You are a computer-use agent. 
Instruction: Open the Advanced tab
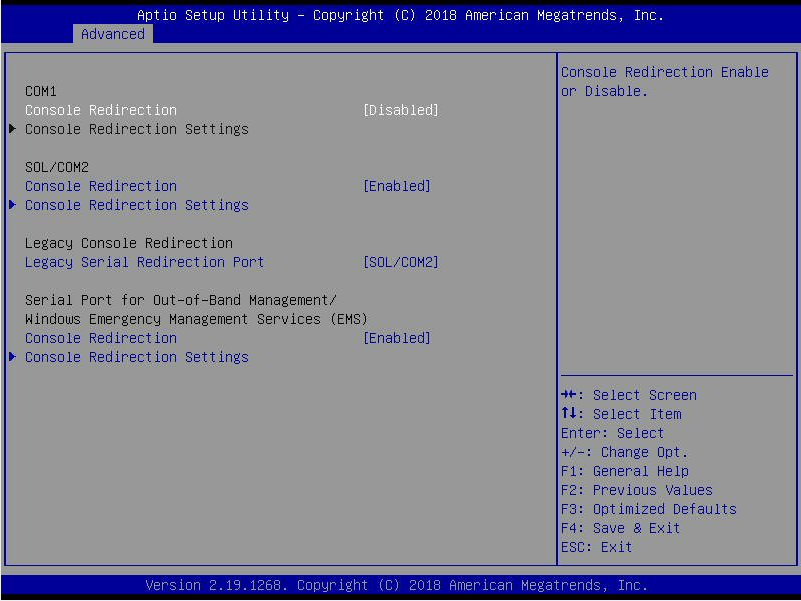112,34
